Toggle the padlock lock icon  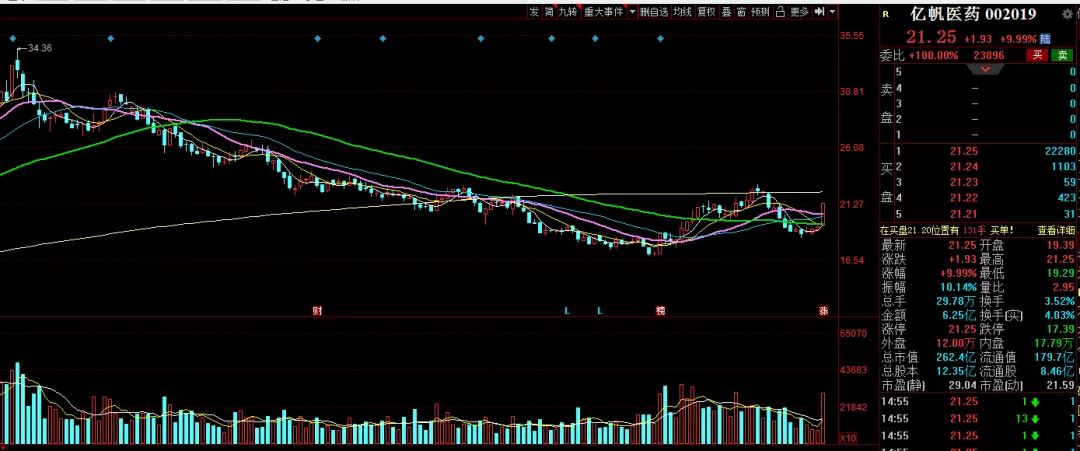pyautogui.click(x=780, y=12)
